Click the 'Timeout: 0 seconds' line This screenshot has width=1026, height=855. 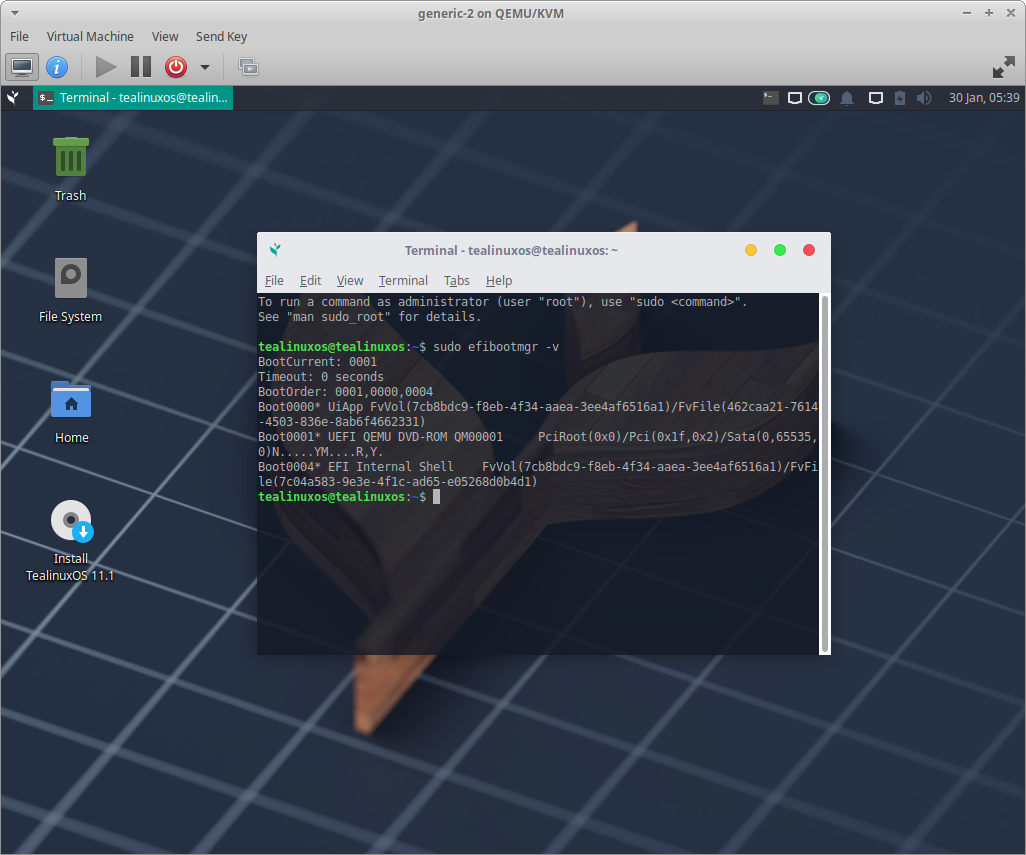[321, 377]
